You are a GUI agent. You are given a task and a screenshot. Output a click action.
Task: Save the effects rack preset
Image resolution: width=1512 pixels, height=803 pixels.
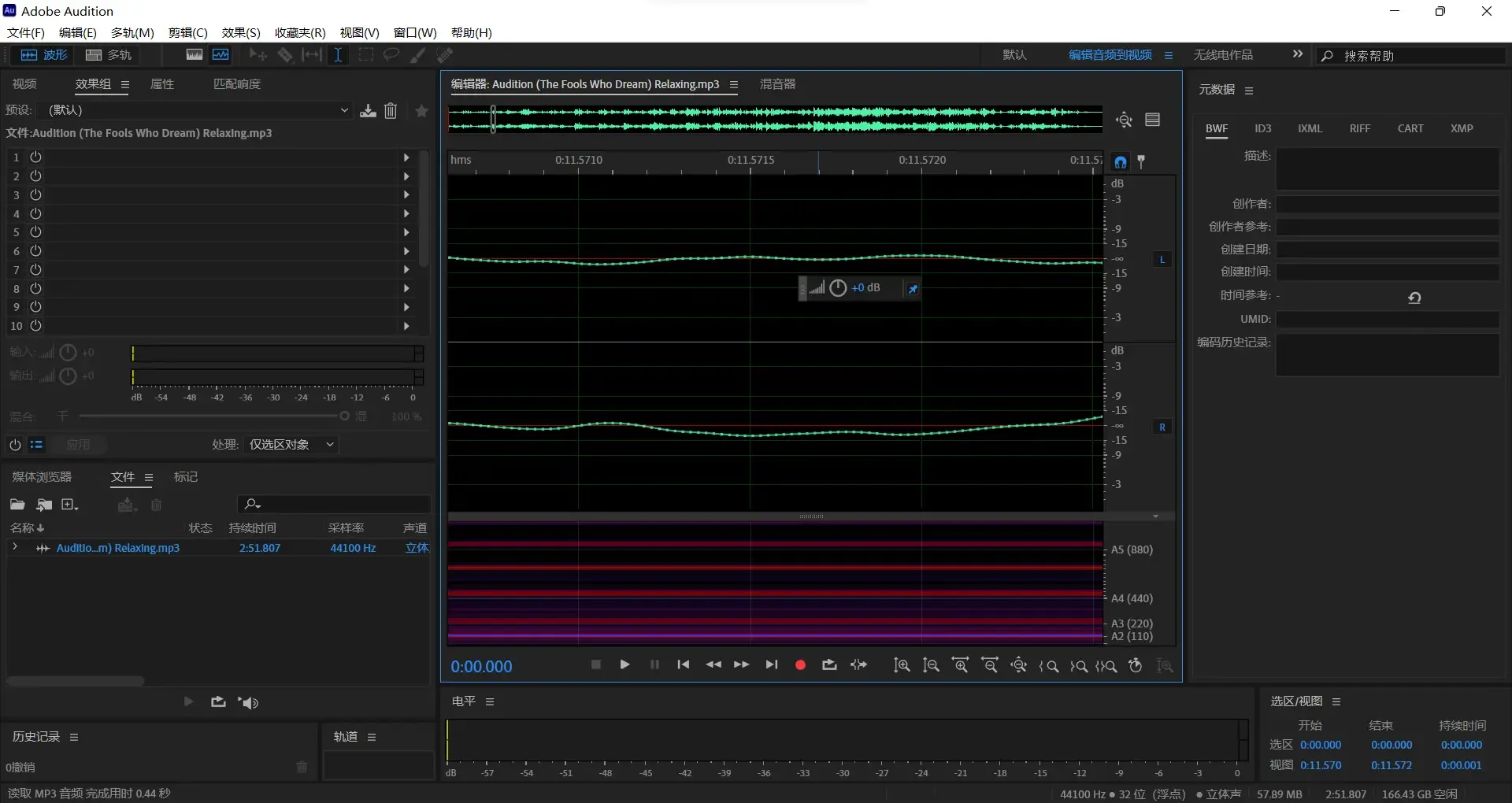[x=368, y=111]
